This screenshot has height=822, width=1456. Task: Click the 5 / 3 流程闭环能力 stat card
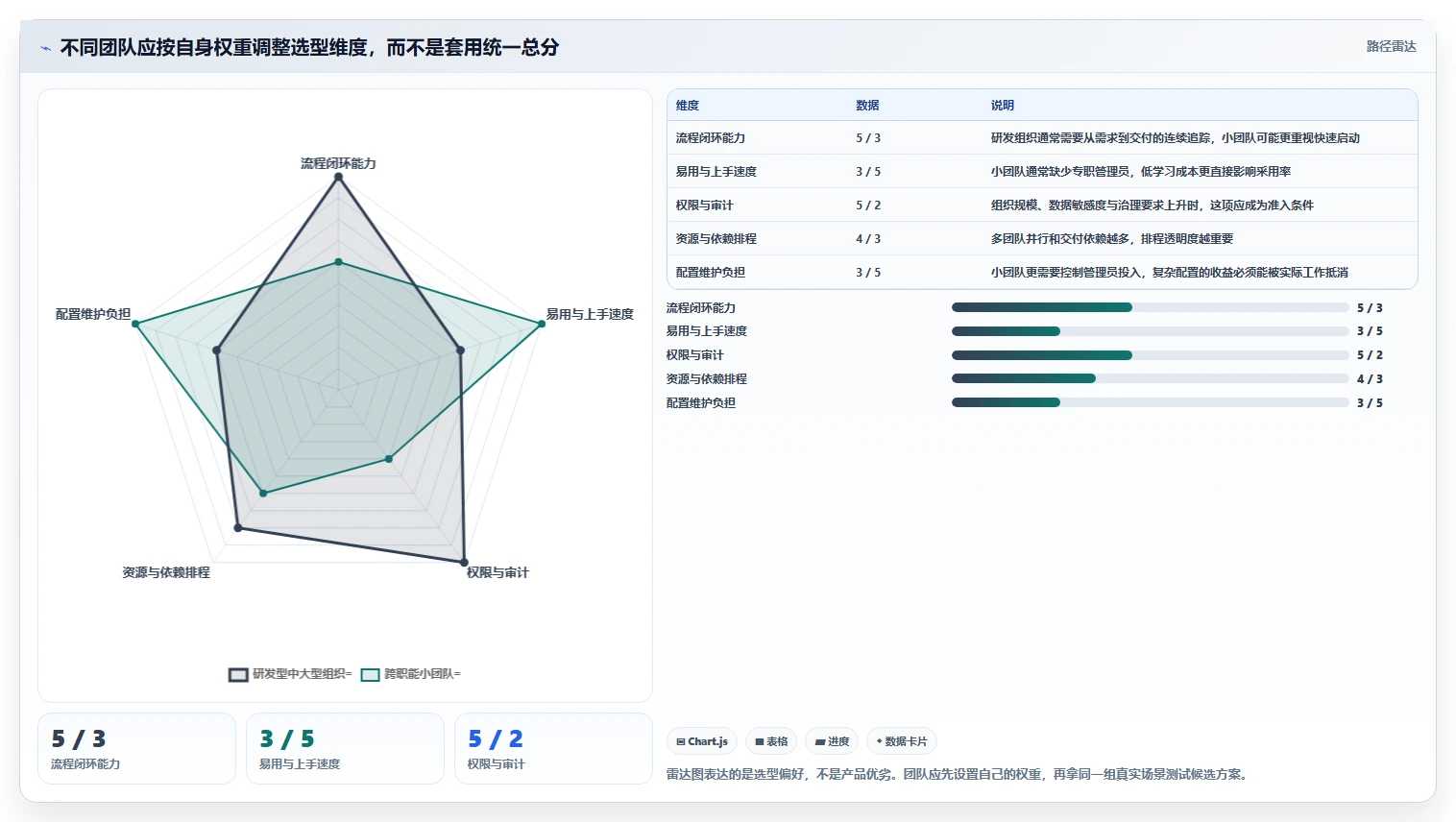[x=136, y=748]
